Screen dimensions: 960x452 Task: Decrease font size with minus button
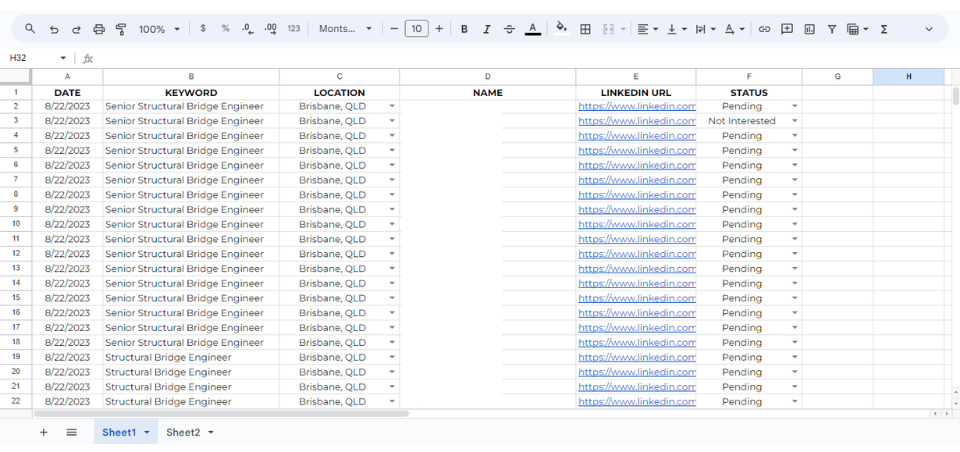coord(394,29)
